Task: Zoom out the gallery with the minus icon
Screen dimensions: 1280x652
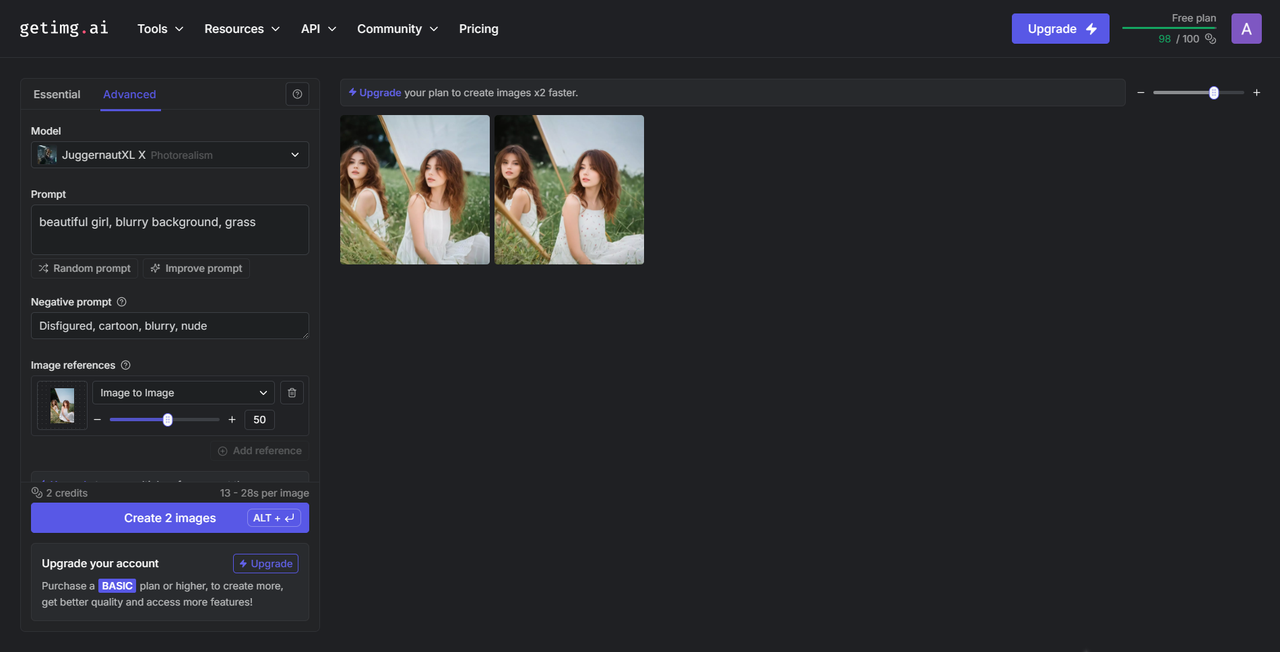Action: [x=1140, y=93]
